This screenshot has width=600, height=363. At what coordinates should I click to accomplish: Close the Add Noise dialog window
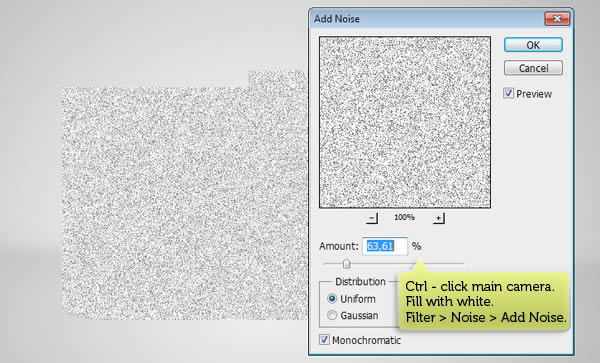(557, 18)
